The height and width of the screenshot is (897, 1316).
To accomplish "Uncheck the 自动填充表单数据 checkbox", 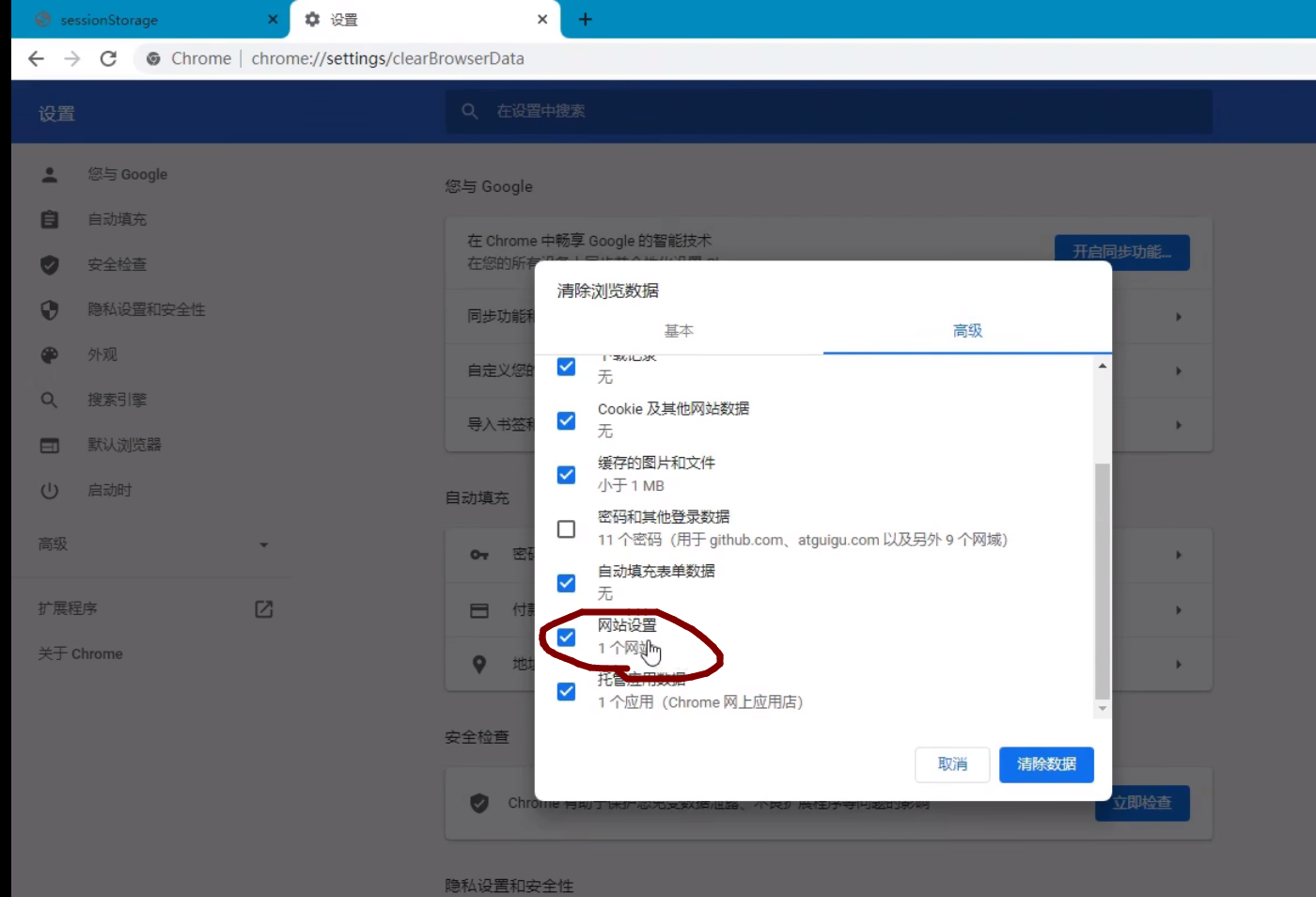I will [566, 583].
